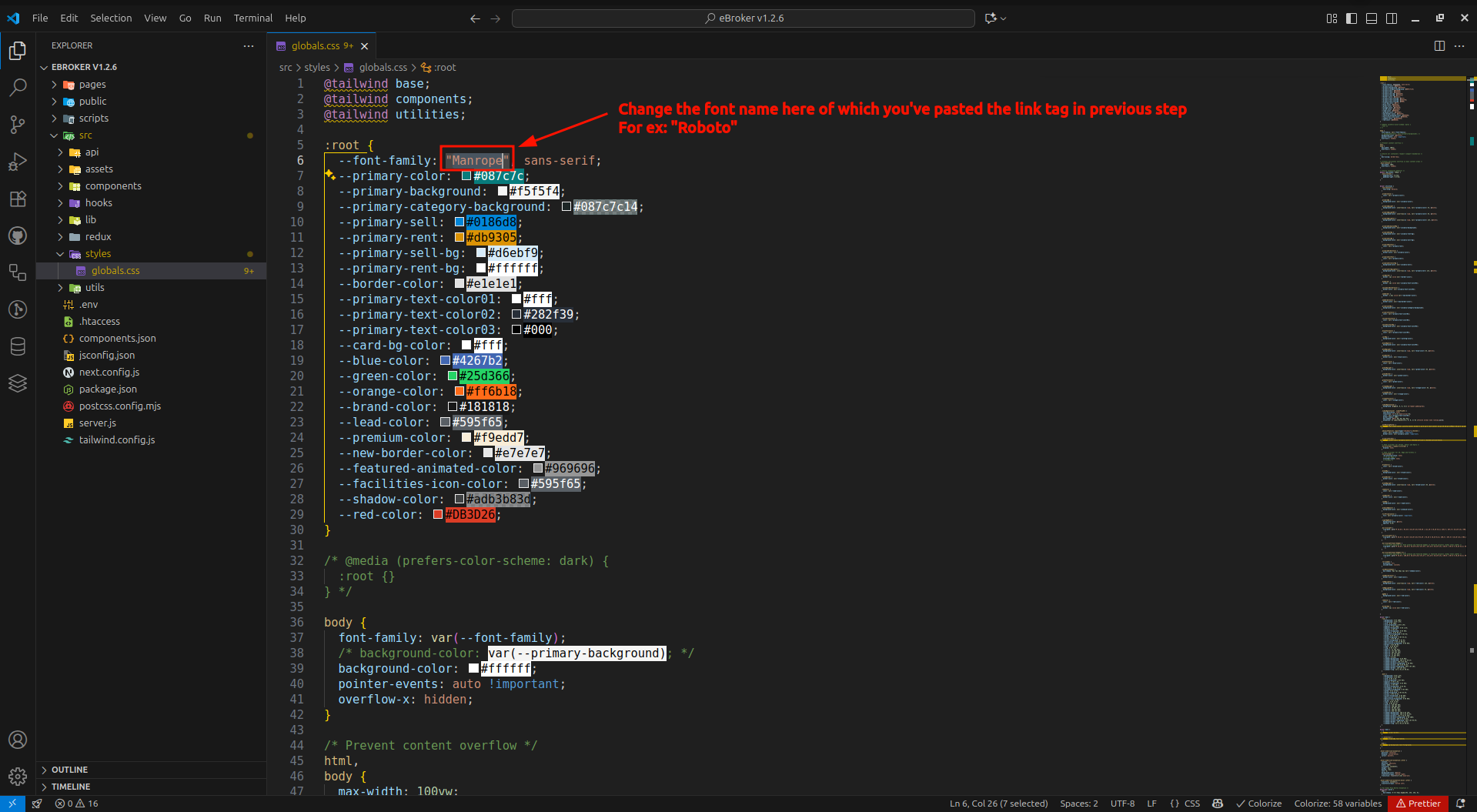The height and width of the screenshot is (812, 1477).
Task: Open the Accounts icon
Action: tap(17, 740)
